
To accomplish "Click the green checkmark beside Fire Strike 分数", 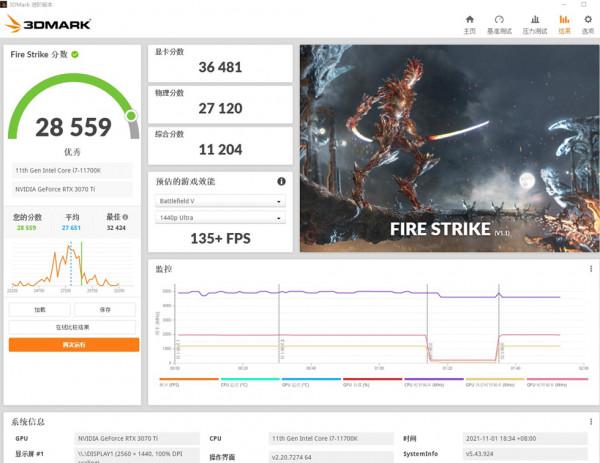I will coord(75,54).
